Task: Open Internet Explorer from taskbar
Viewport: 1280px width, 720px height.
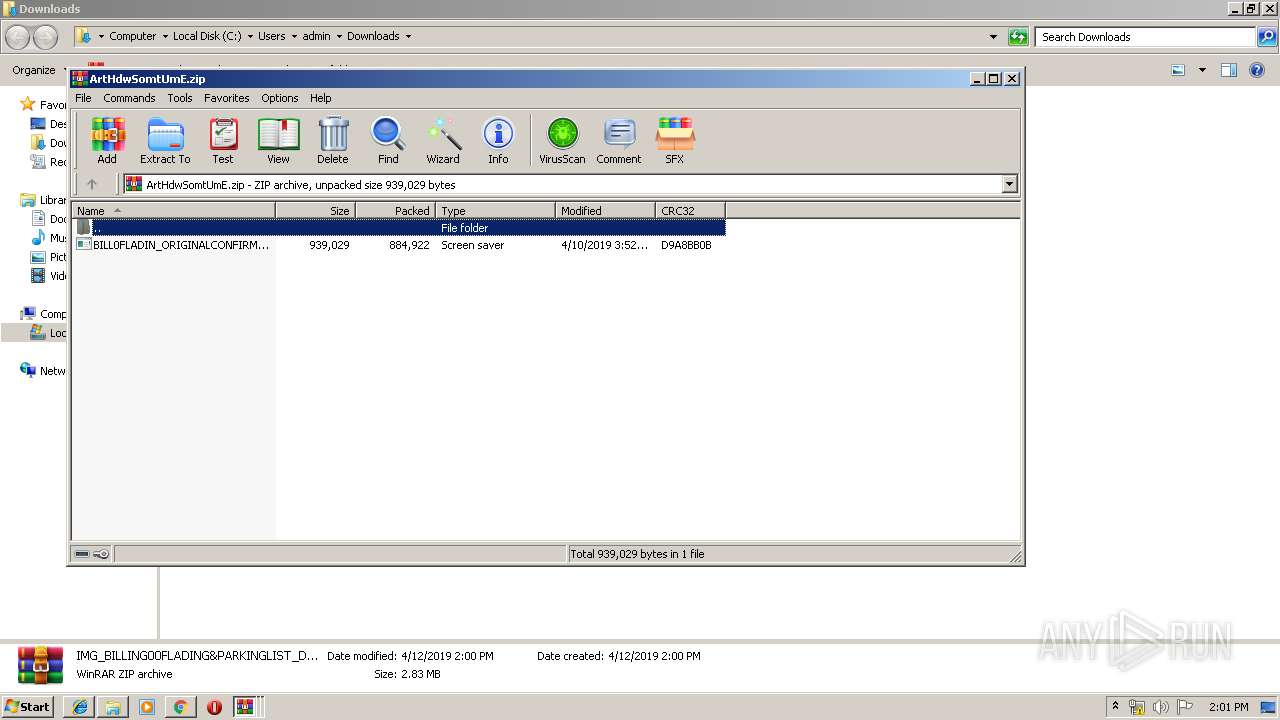Action: pyautogui.click(x=80, y=707)
